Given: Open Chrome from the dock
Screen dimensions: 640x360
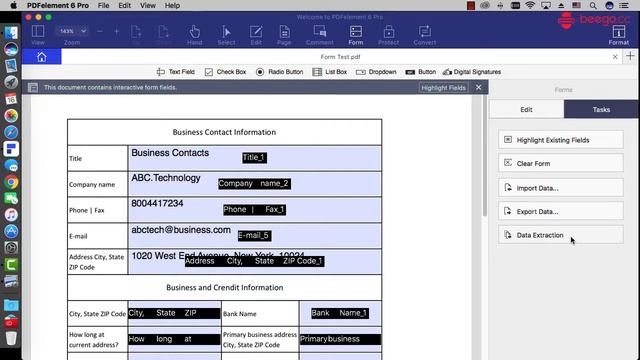Looking at the screenshot, I should 11,182.
